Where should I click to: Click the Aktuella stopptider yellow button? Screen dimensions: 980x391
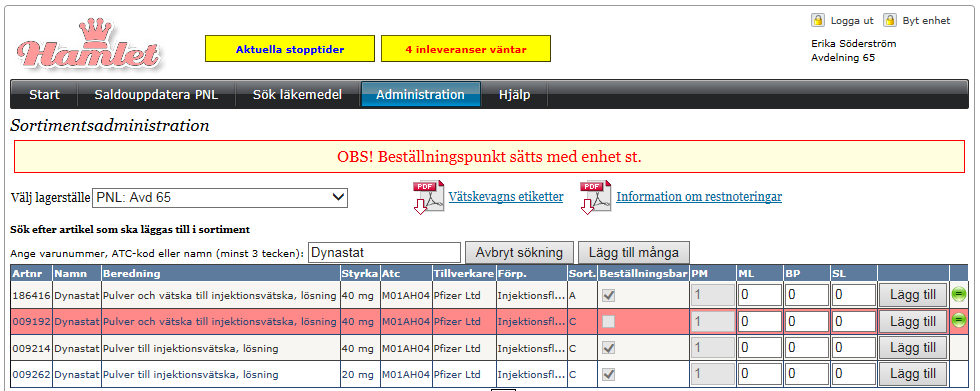(x=290, y=49)
